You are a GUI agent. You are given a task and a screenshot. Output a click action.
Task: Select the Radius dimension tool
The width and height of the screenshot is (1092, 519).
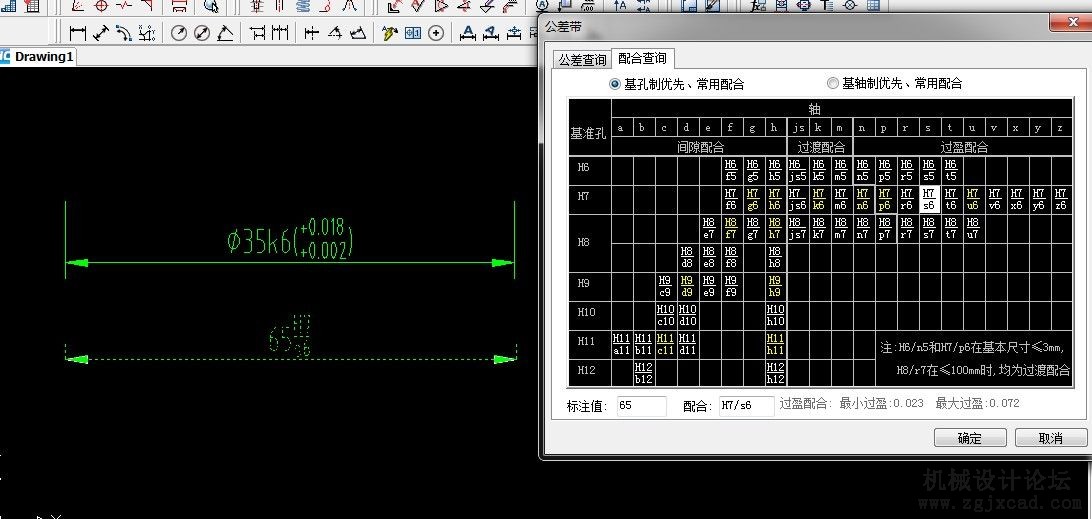point(179,33)
